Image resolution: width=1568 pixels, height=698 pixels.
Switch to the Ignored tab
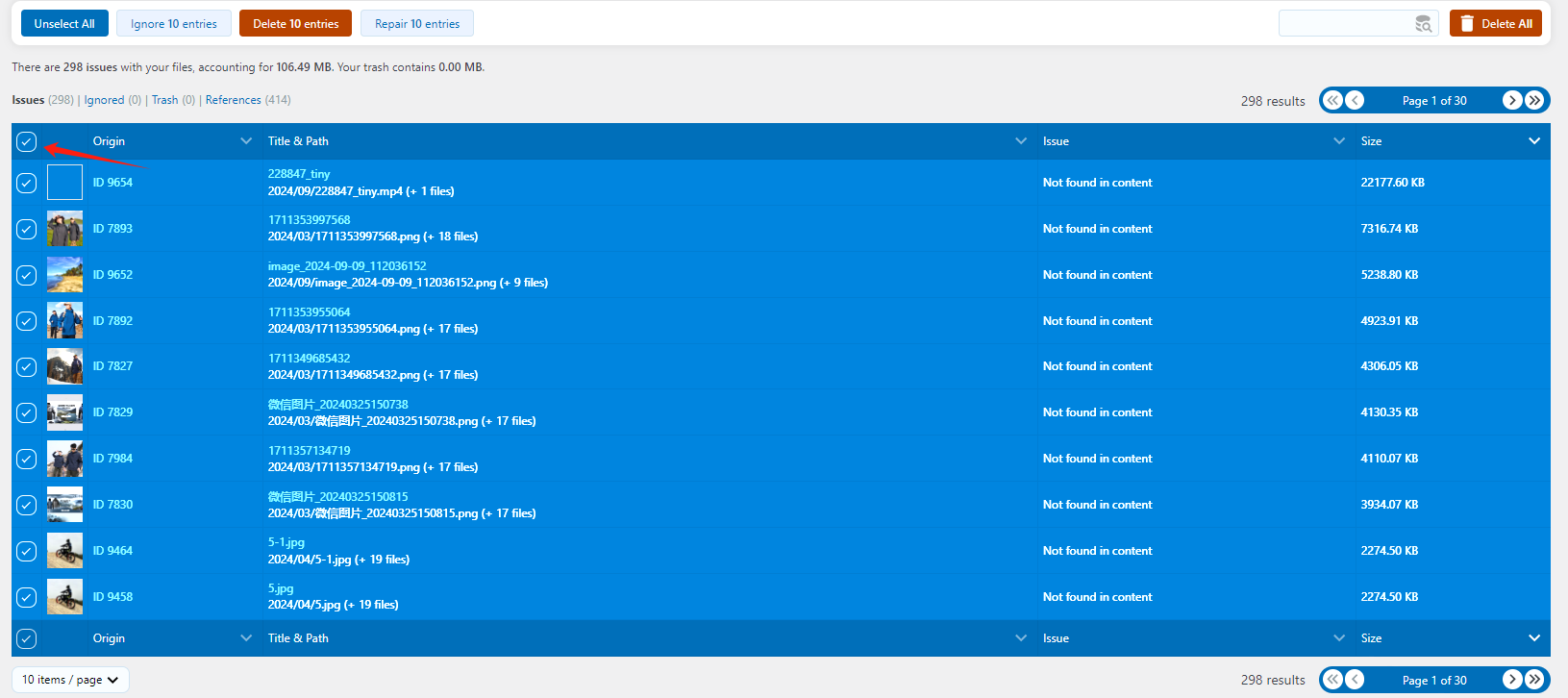tap(104, 100)
